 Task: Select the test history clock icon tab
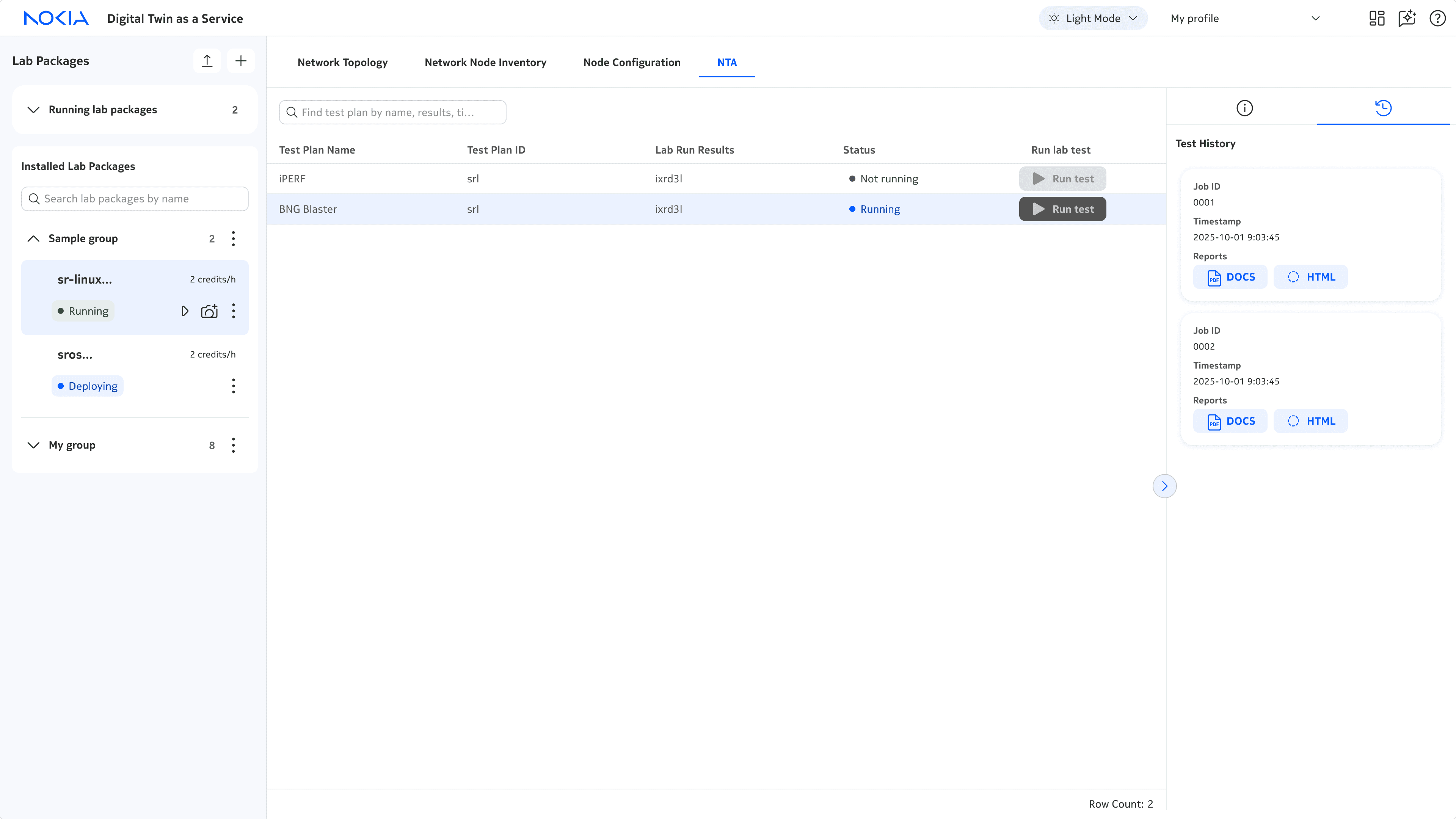(1383, 108)
